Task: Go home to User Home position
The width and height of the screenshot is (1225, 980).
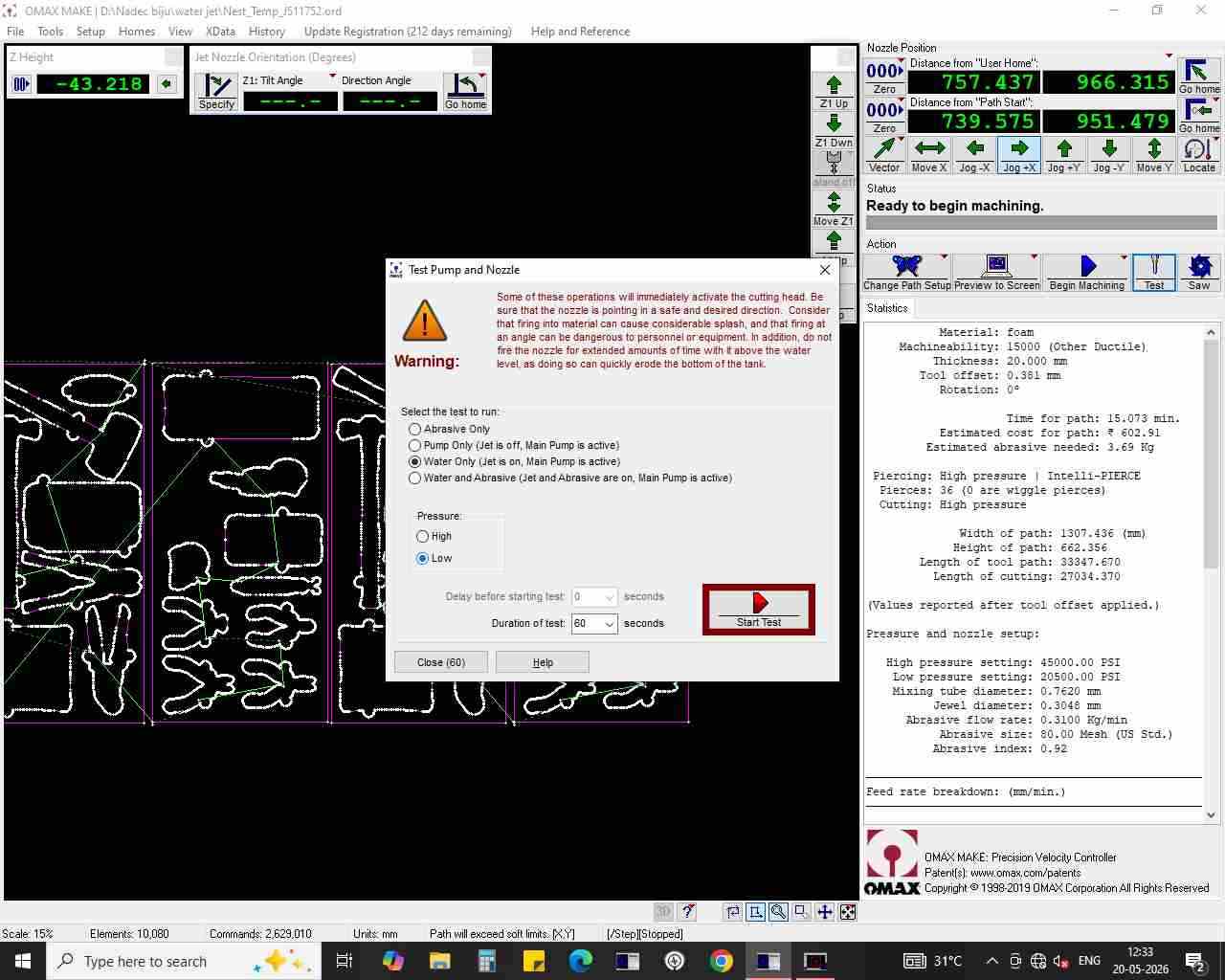Action: coord(1199,77)
